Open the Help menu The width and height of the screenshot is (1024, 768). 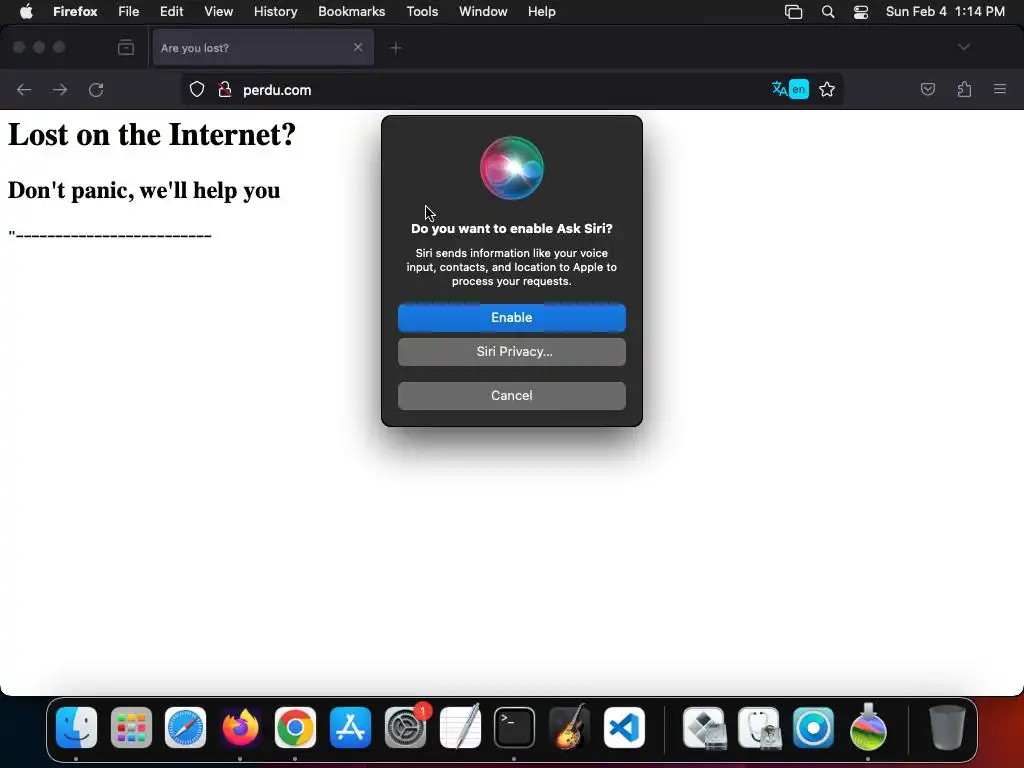(541, 12)
